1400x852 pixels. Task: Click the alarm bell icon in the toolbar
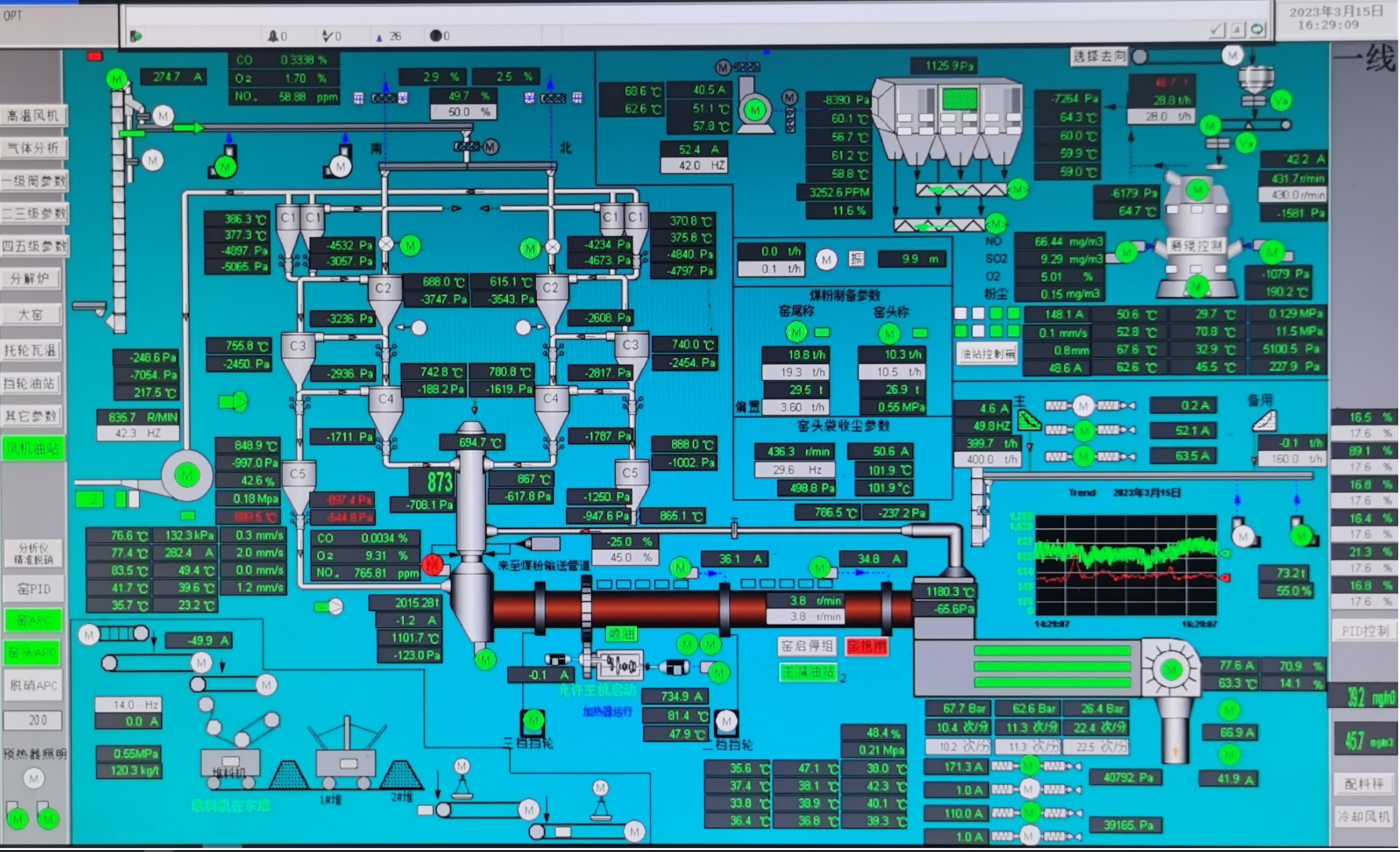pos(272,36)
